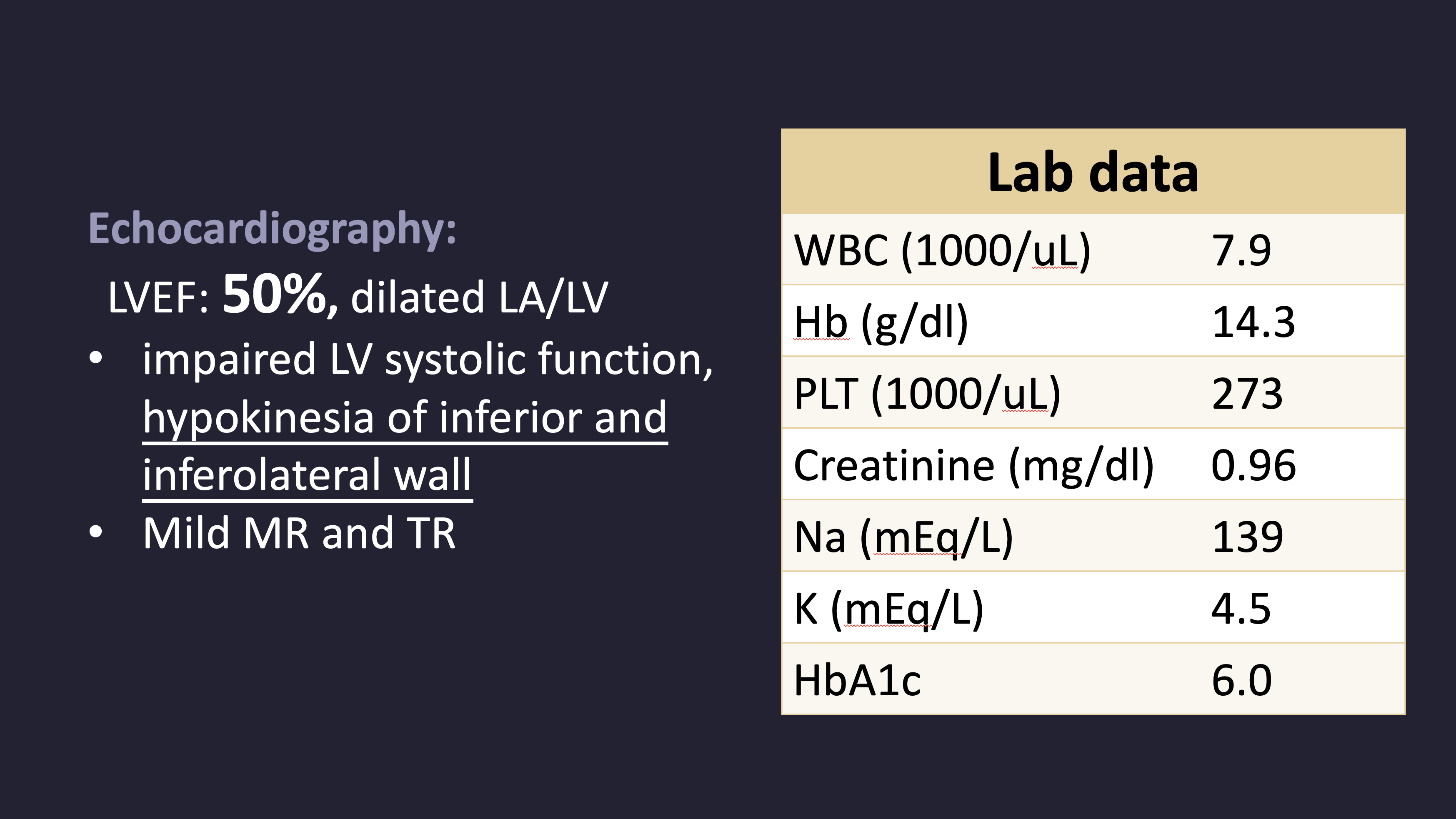This screenshot has width=1456, height=819.
Task: Select the 'Lab data' table header
Action: coord(1093,172)
